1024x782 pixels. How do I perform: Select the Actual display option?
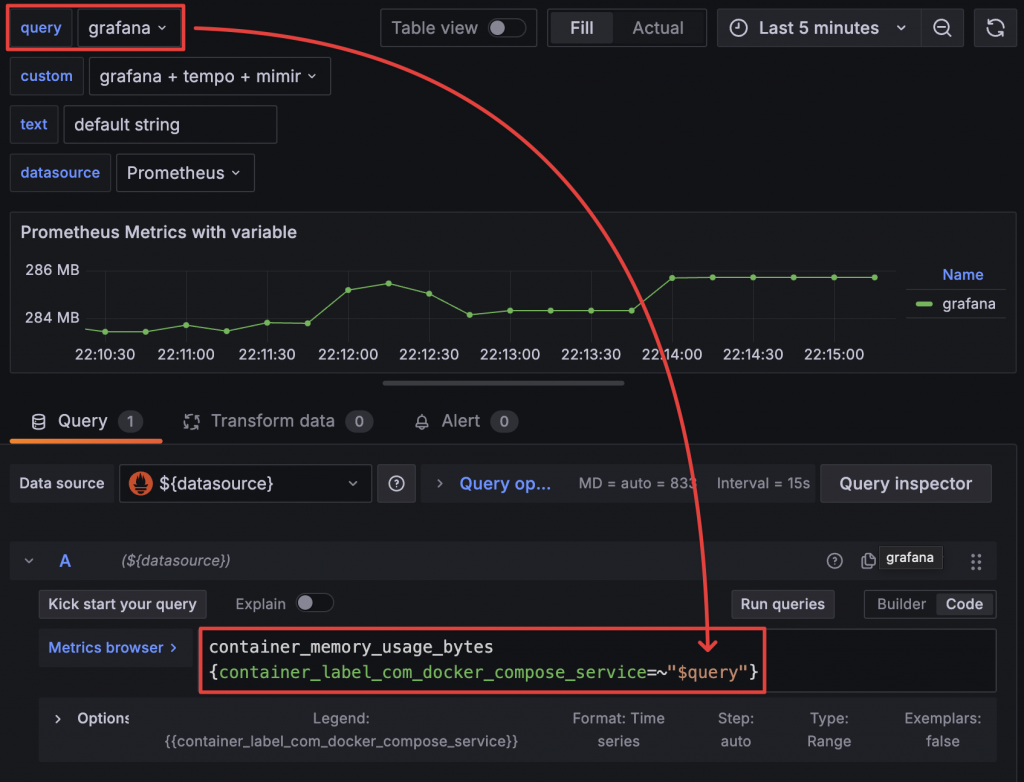(x=658, y=28)
